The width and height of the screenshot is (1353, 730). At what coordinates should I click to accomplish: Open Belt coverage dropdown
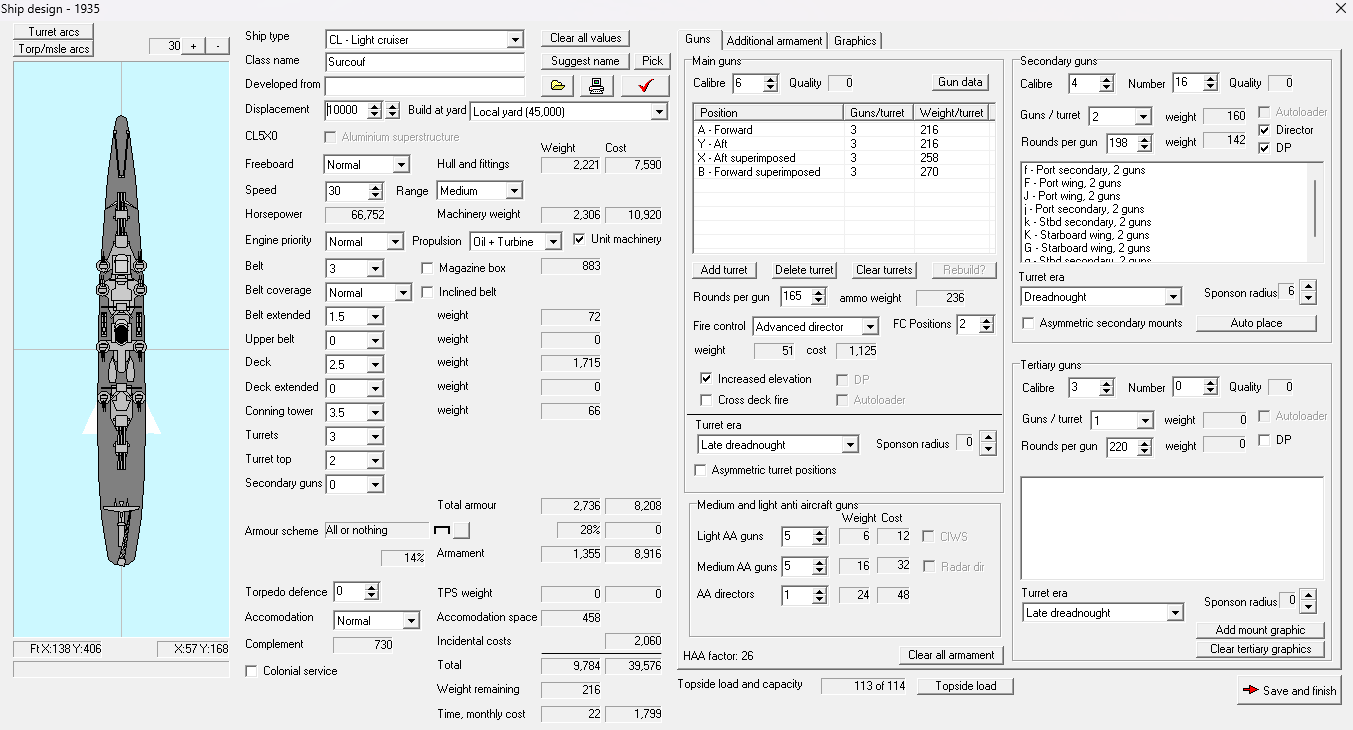(403, 293)
